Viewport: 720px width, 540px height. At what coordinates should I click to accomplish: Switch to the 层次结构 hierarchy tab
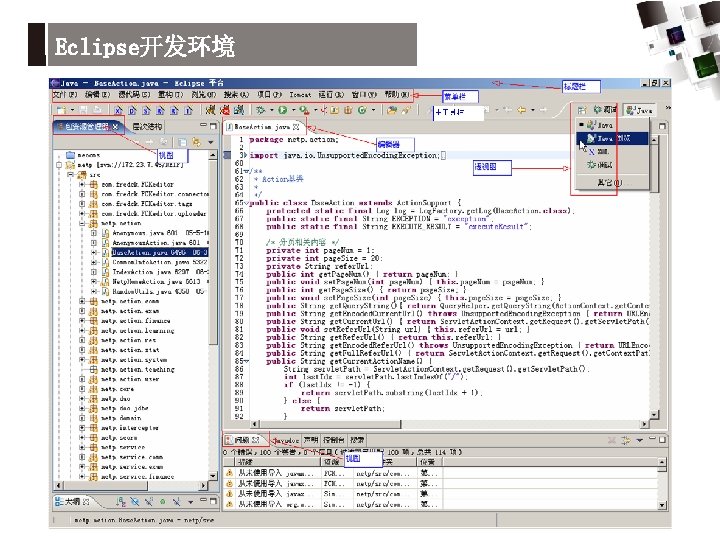pyautogui.click(x=147, y=126)
